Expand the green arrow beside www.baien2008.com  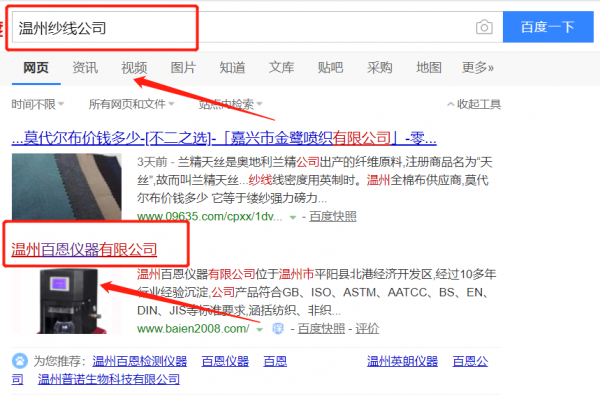click(x=259, y=329)
